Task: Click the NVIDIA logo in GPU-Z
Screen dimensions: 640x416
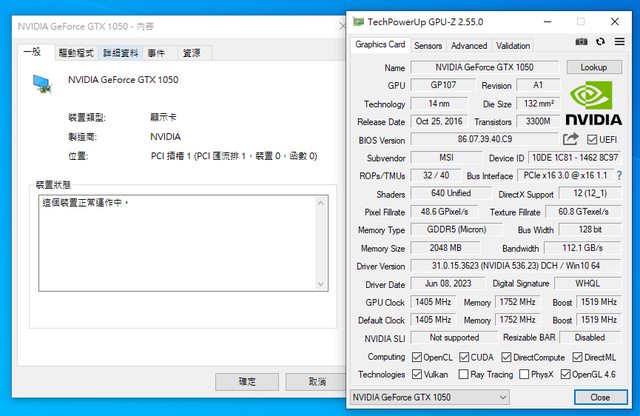Action: [x=593, y=102]
